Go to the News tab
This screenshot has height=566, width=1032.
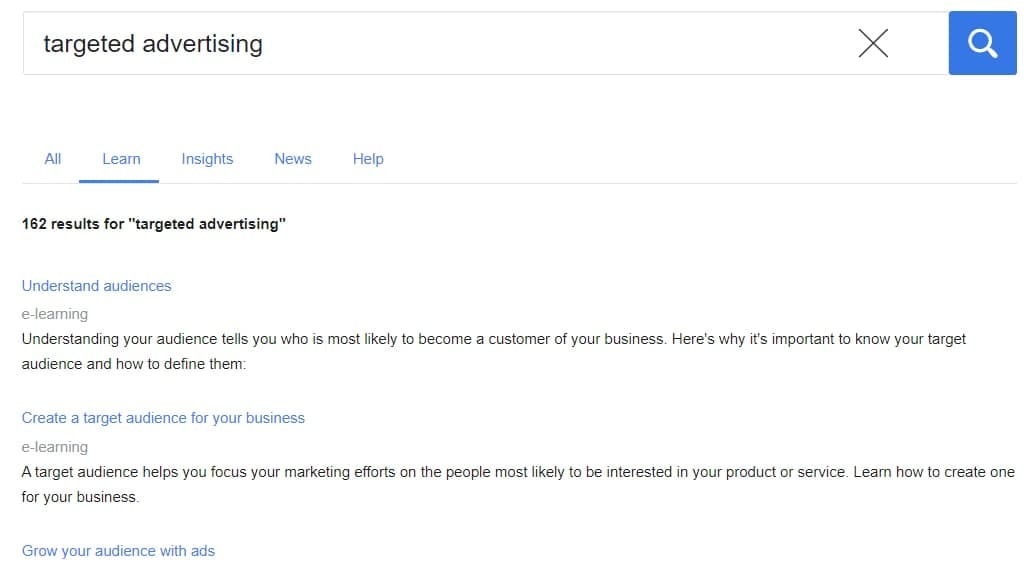click(293, 158)
